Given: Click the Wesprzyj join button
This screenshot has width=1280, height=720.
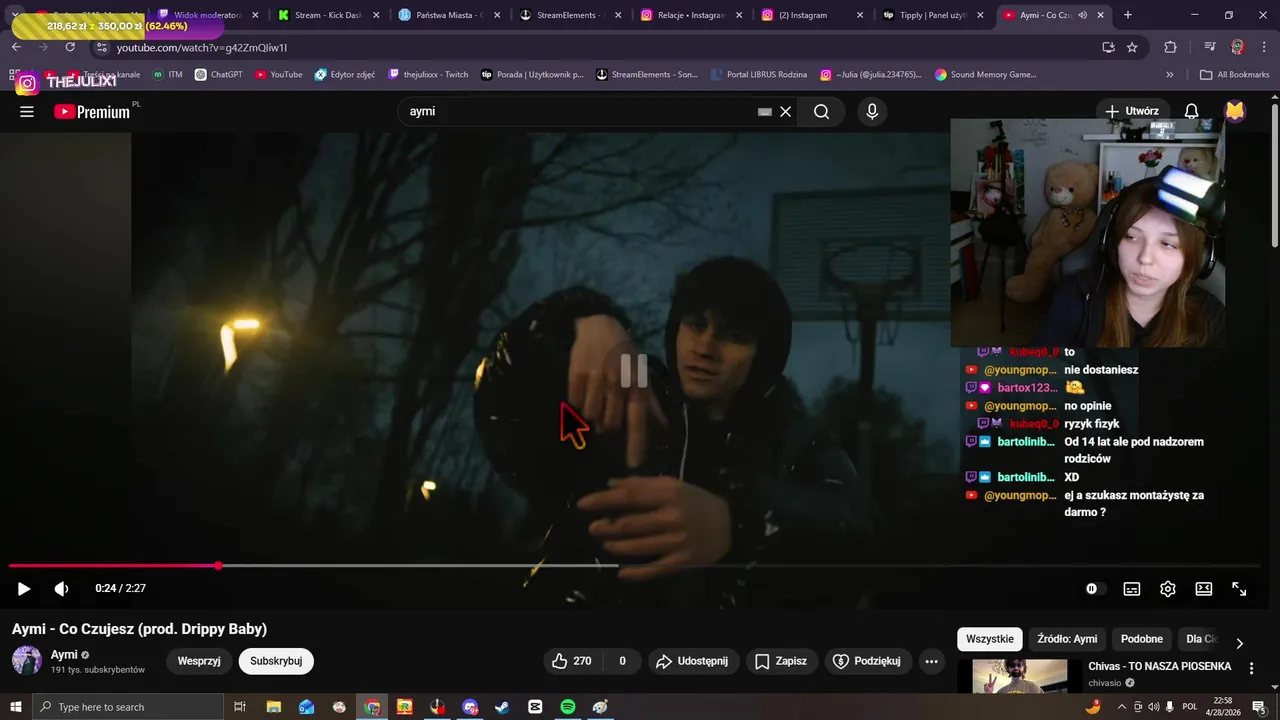Looking at the screenshot, I should click(199, 661).
